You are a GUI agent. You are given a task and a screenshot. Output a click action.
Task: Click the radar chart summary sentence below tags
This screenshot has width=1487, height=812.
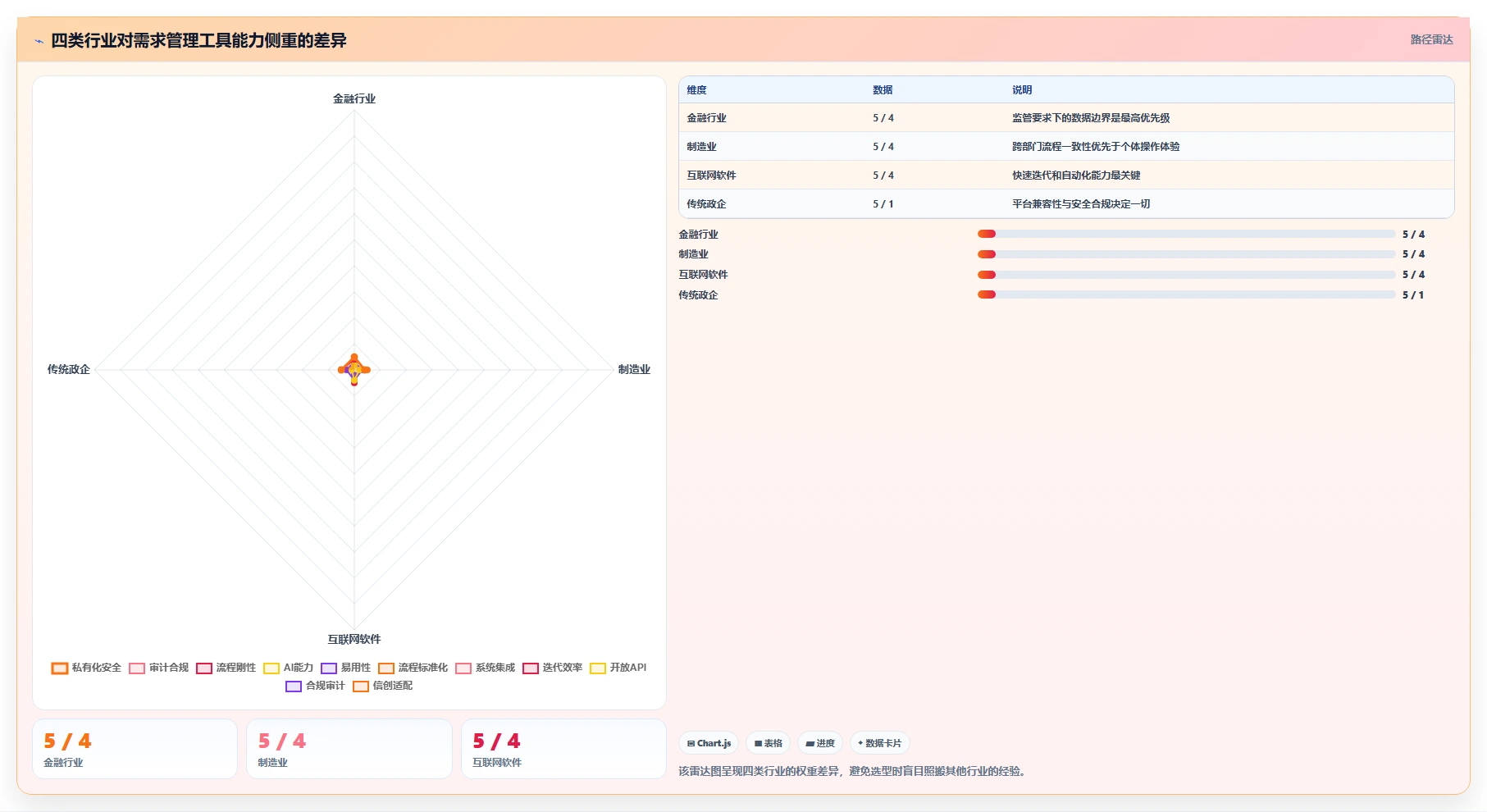coord(854,771)
